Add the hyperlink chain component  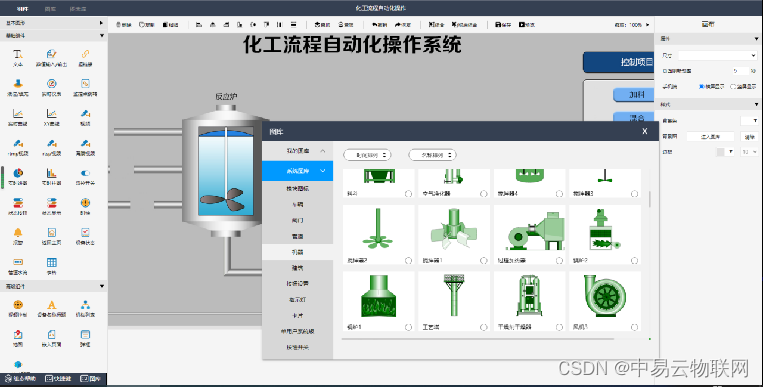coord(85,57)
